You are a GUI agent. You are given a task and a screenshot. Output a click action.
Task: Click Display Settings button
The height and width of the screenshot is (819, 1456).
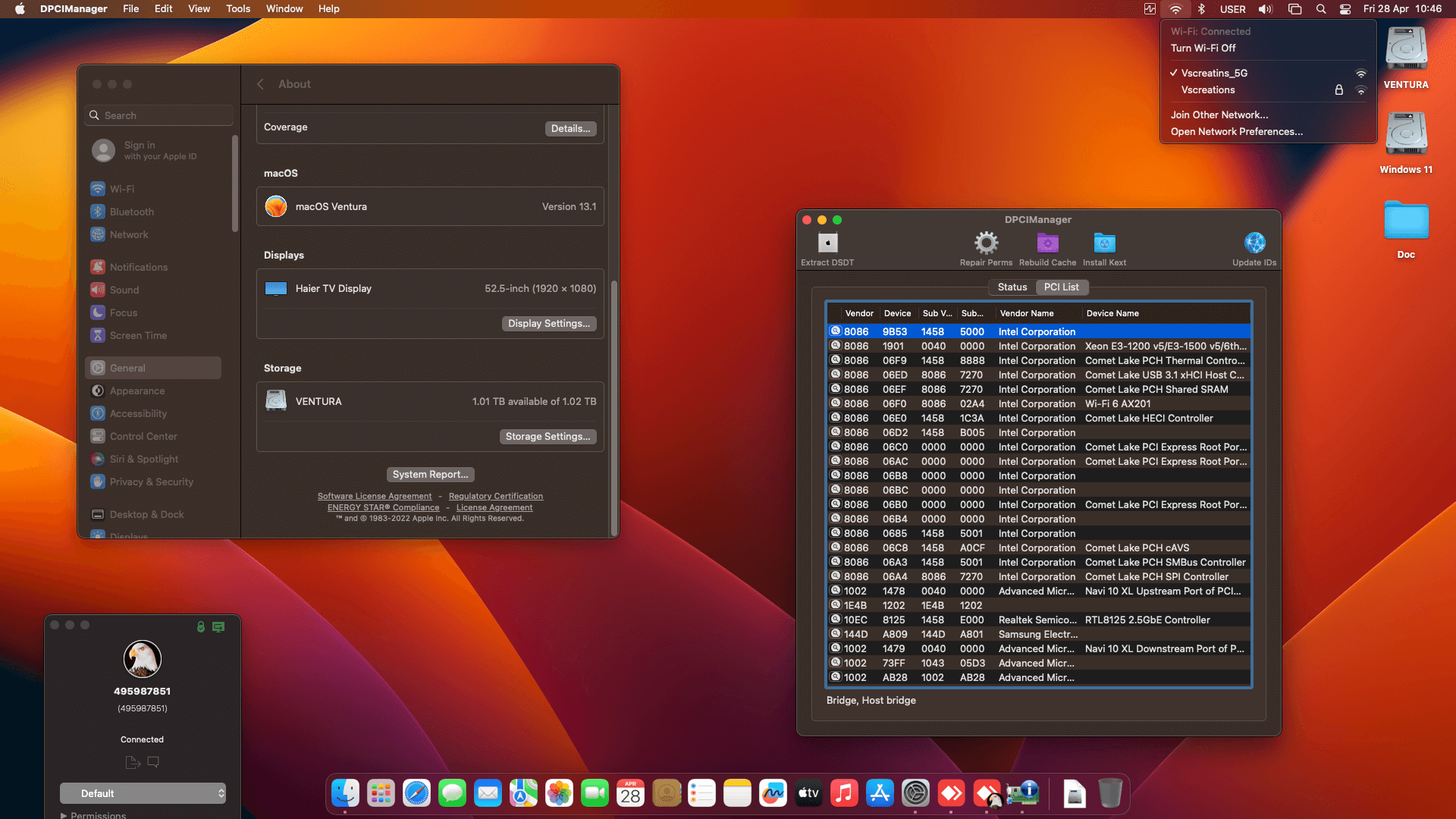point(549,323)
